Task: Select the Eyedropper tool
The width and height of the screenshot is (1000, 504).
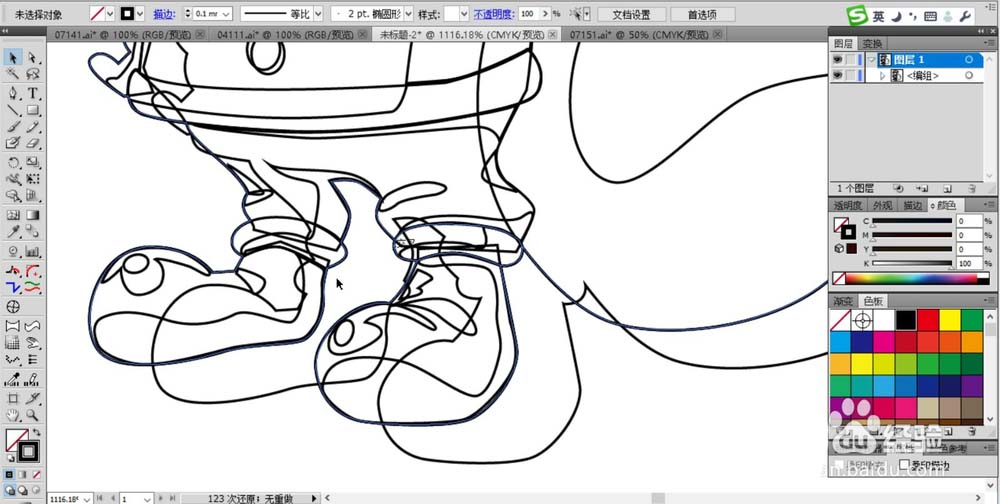Action: click(x=13, y=232)
